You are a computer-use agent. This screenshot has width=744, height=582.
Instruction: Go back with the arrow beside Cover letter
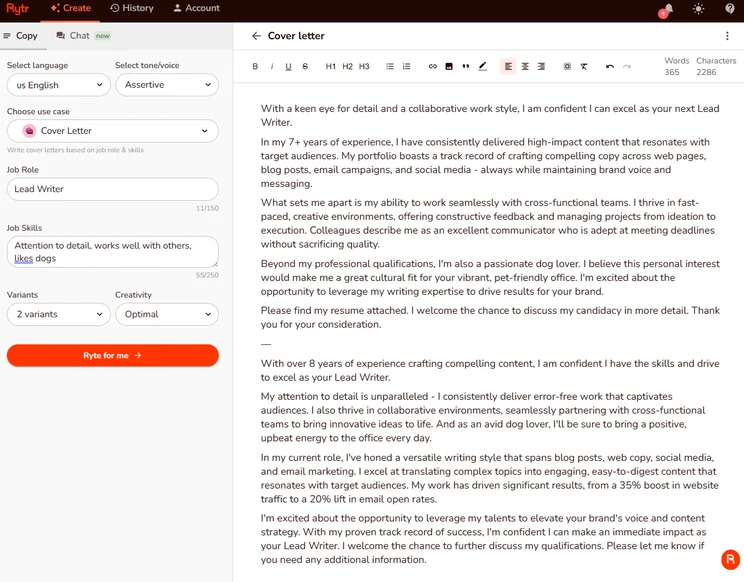click(256, 36)
